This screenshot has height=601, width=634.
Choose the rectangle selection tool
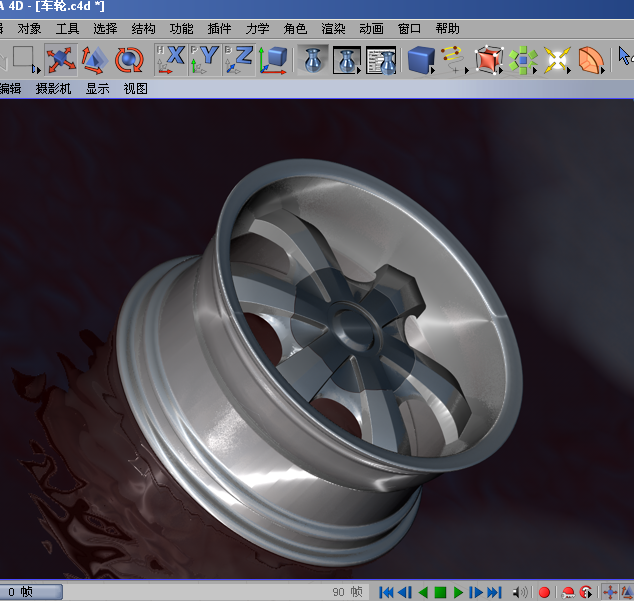[x=23, y=58]
